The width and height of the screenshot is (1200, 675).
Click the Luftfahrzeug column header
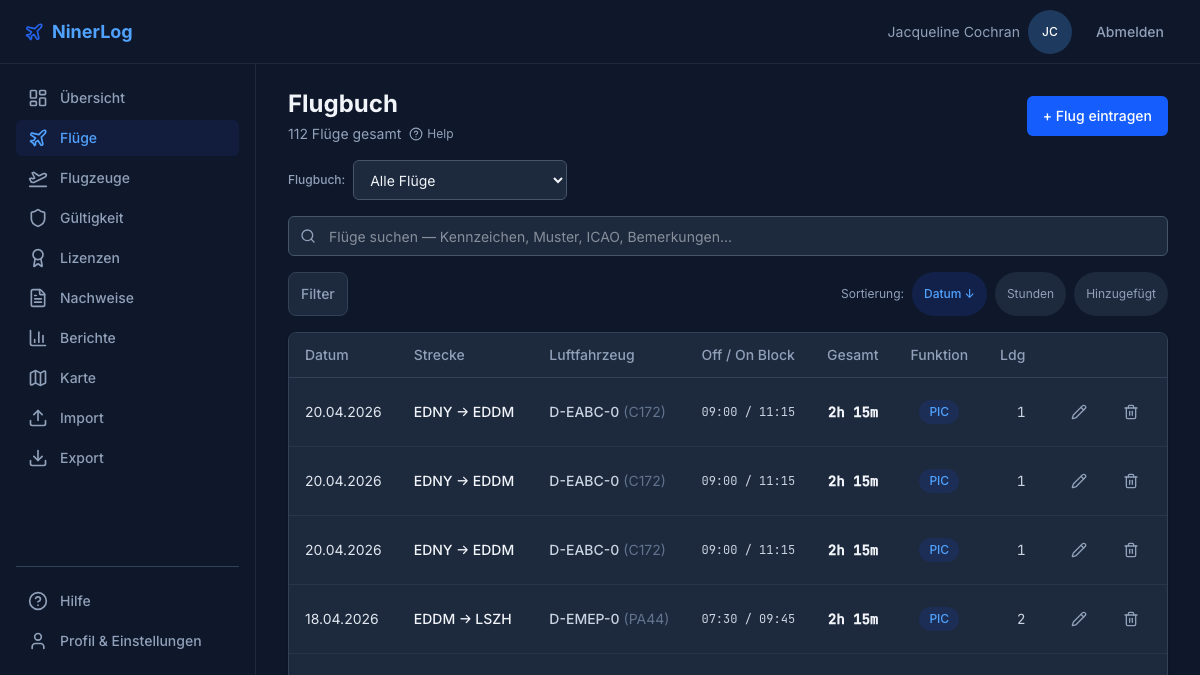pyautogui.click(x=592, y=355)
